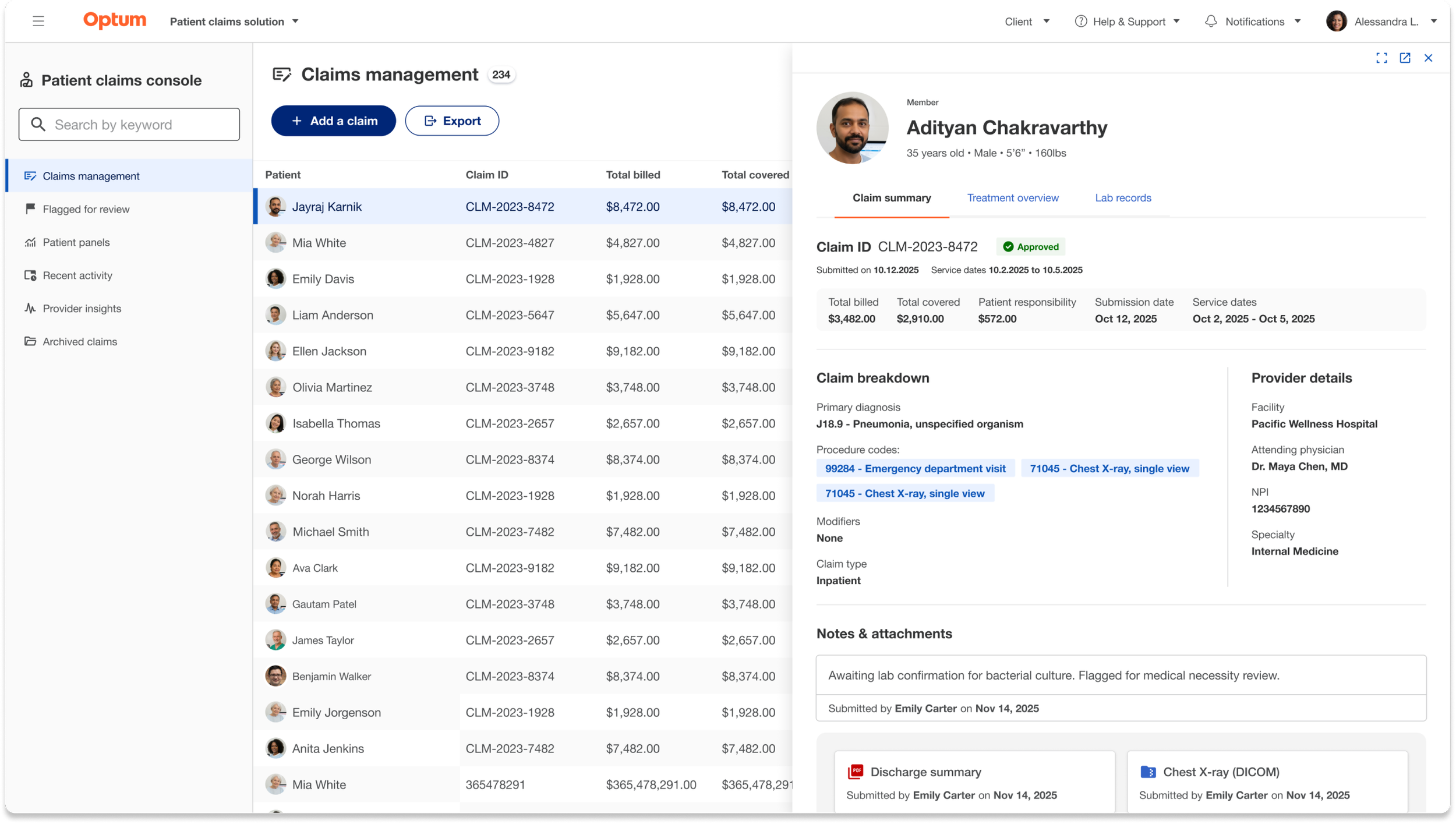Click the notifications bell icon
Viewport: 1456px width, 824px height.
click(x=1211, y=22)
